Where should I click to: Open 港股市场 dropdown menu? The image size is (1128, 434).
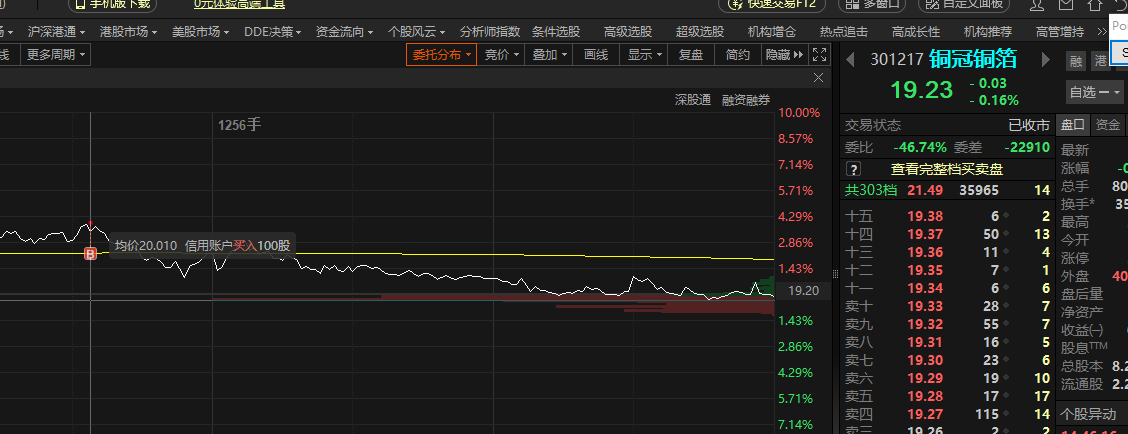[128, 32]
